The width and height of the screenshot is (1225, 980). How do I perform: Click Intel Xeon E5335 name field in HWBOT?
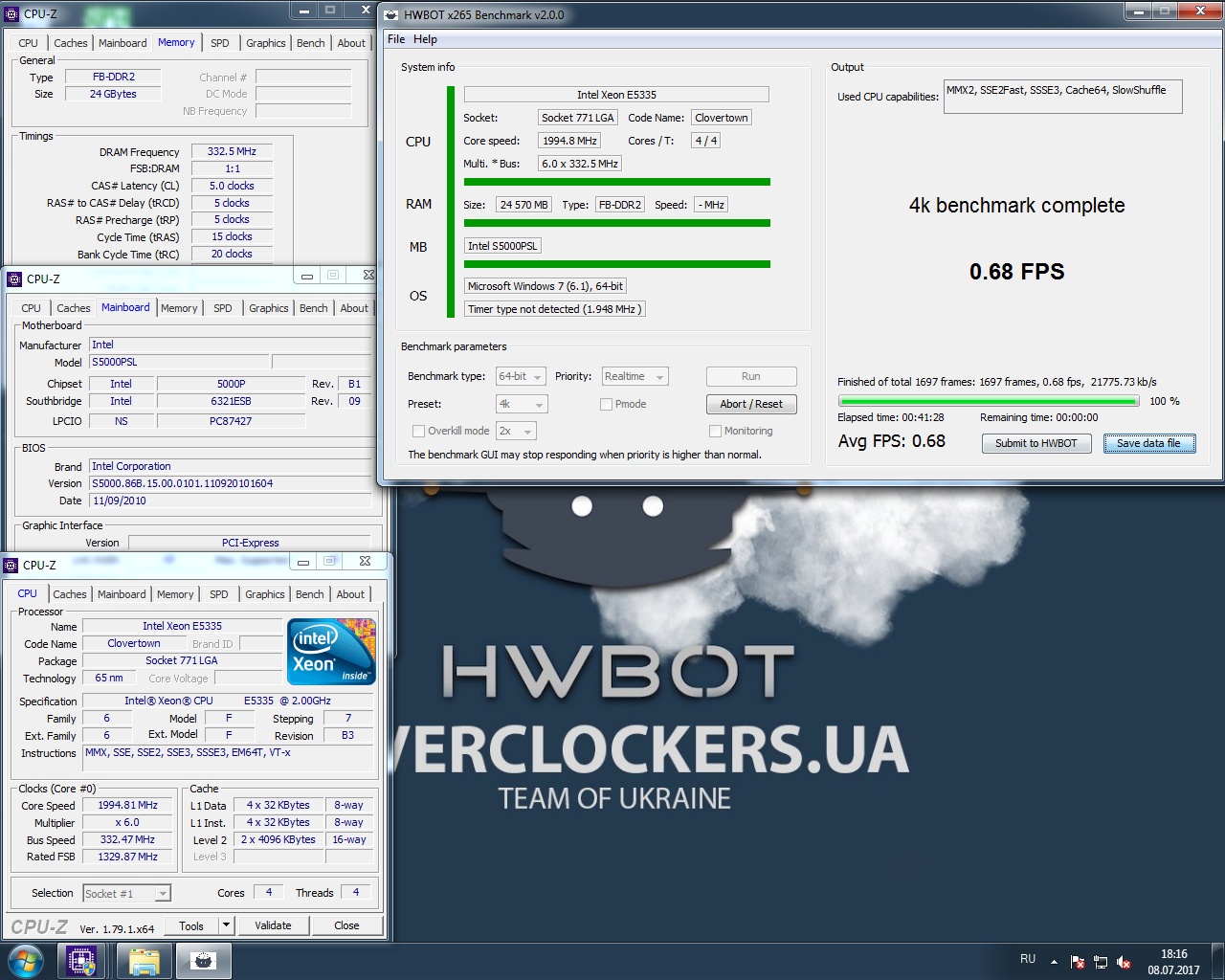coord(616,95)
